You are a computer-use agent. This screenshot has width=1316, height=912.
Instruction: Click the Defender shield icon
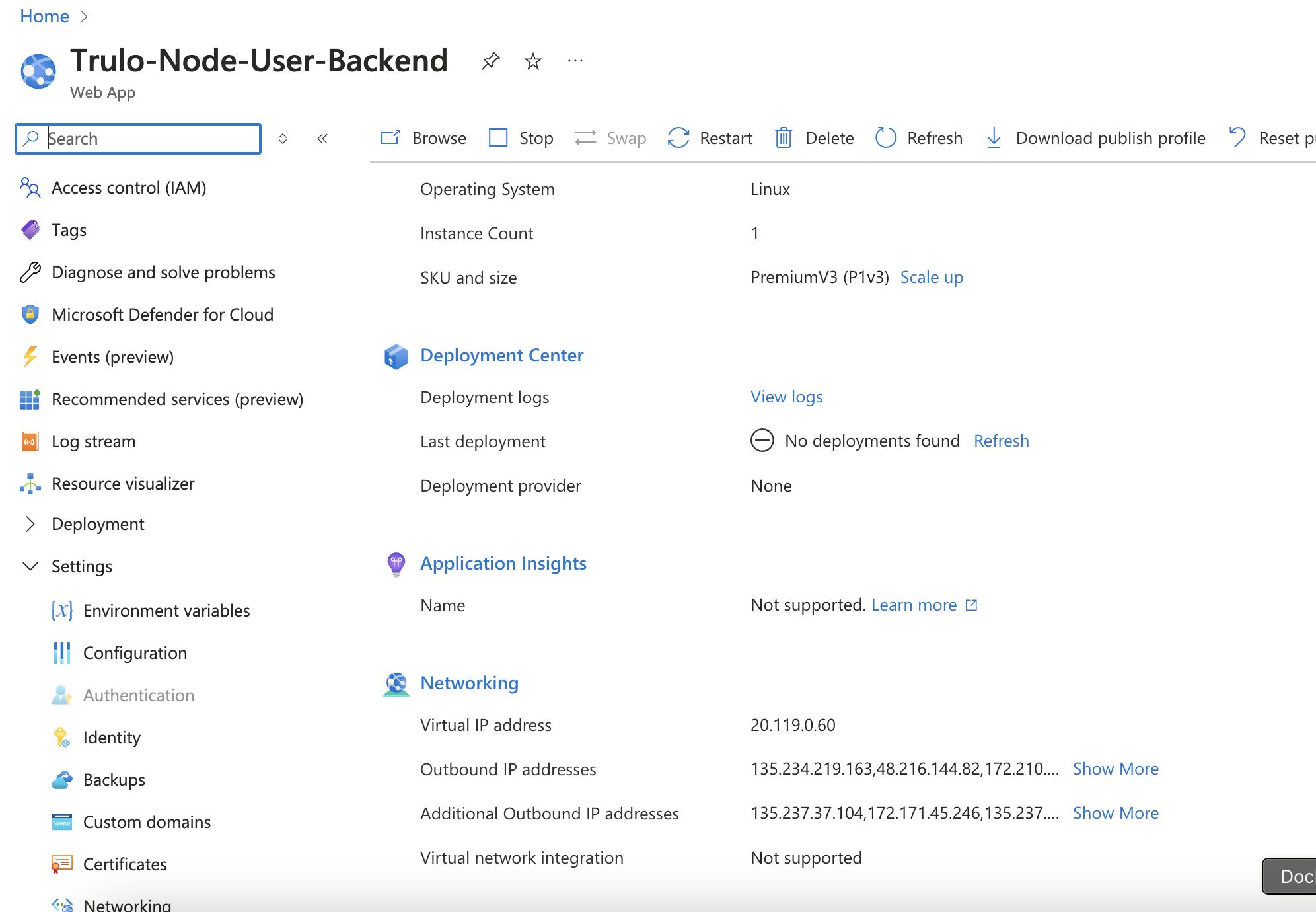click(x=30, y=315)
